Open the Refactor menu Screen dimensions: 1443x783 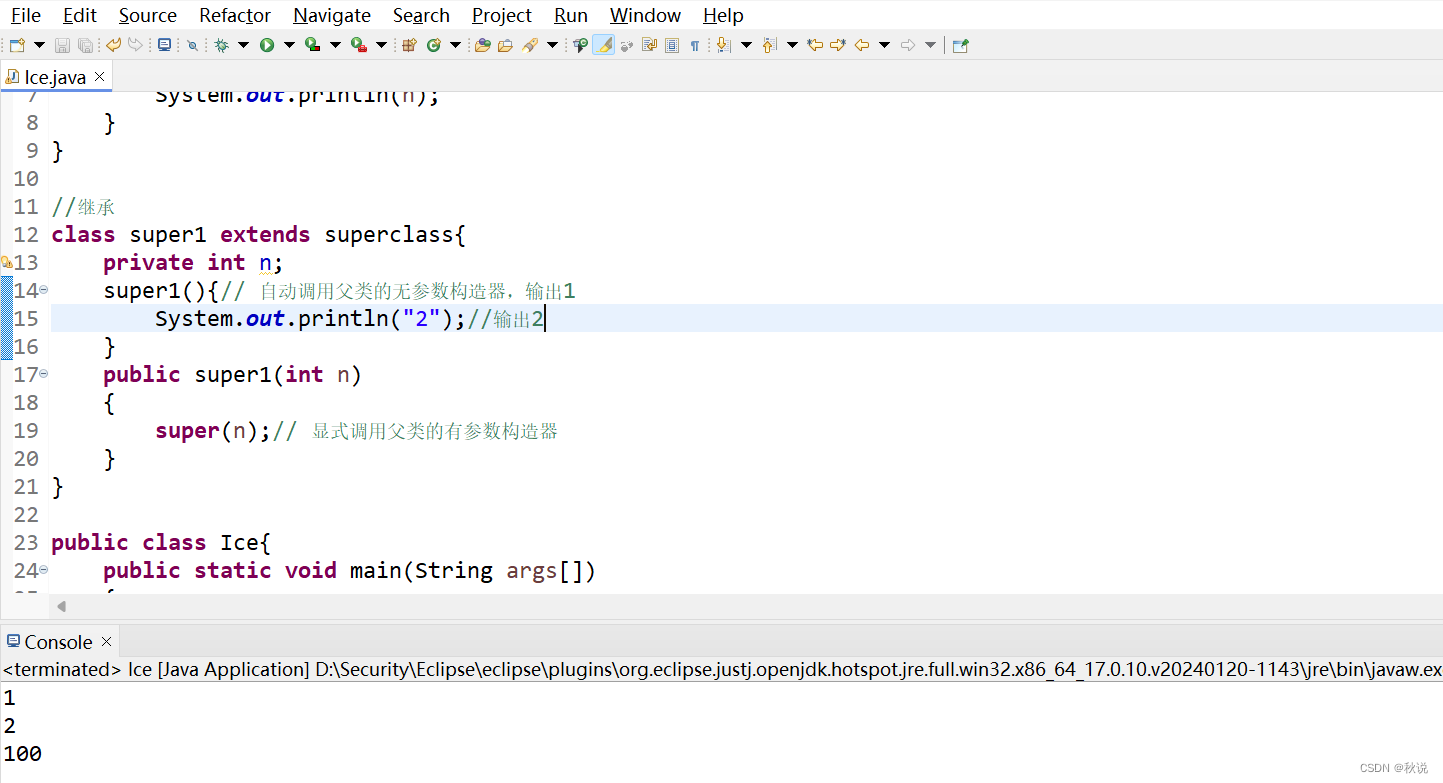(235, 15)
